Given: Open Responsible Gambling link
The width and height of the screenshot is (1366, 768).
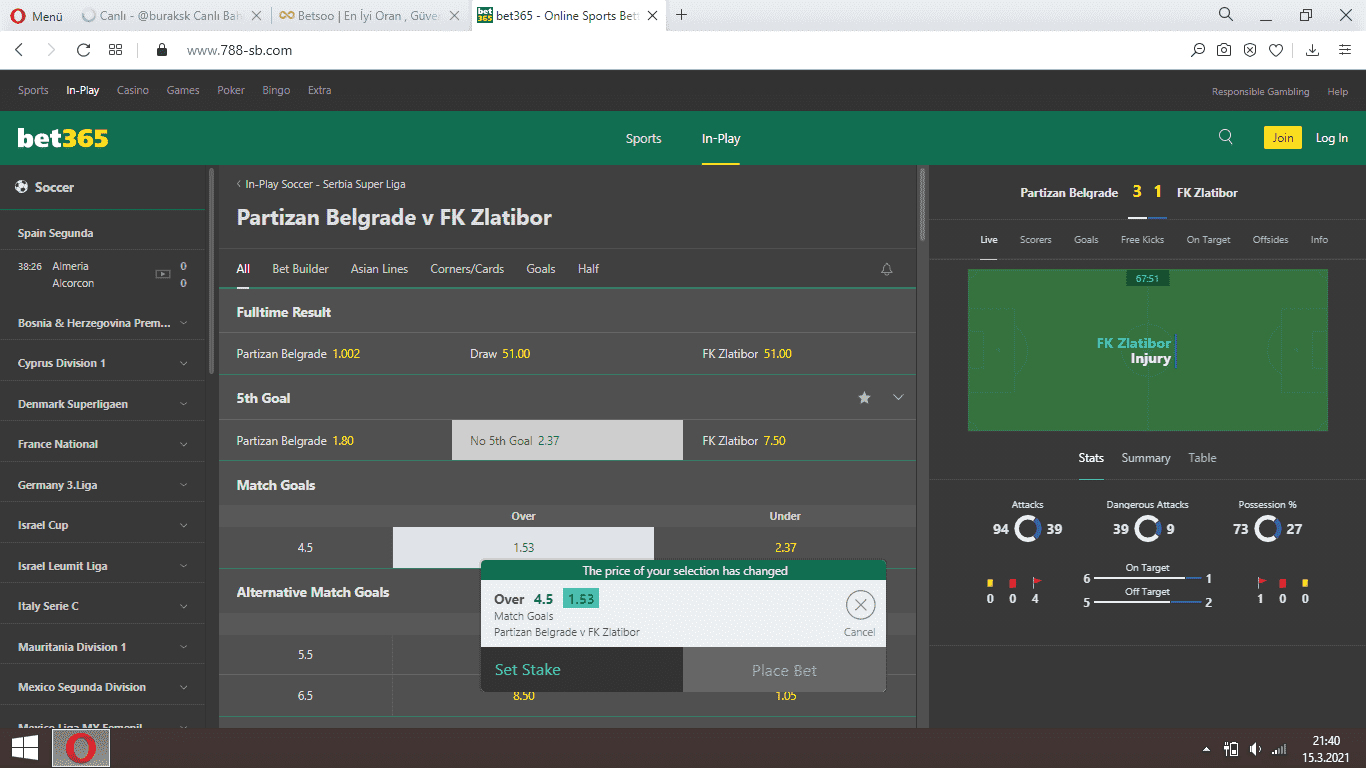Looking at the screenshot, I should pyautogui.click(x=1260, y=91).
